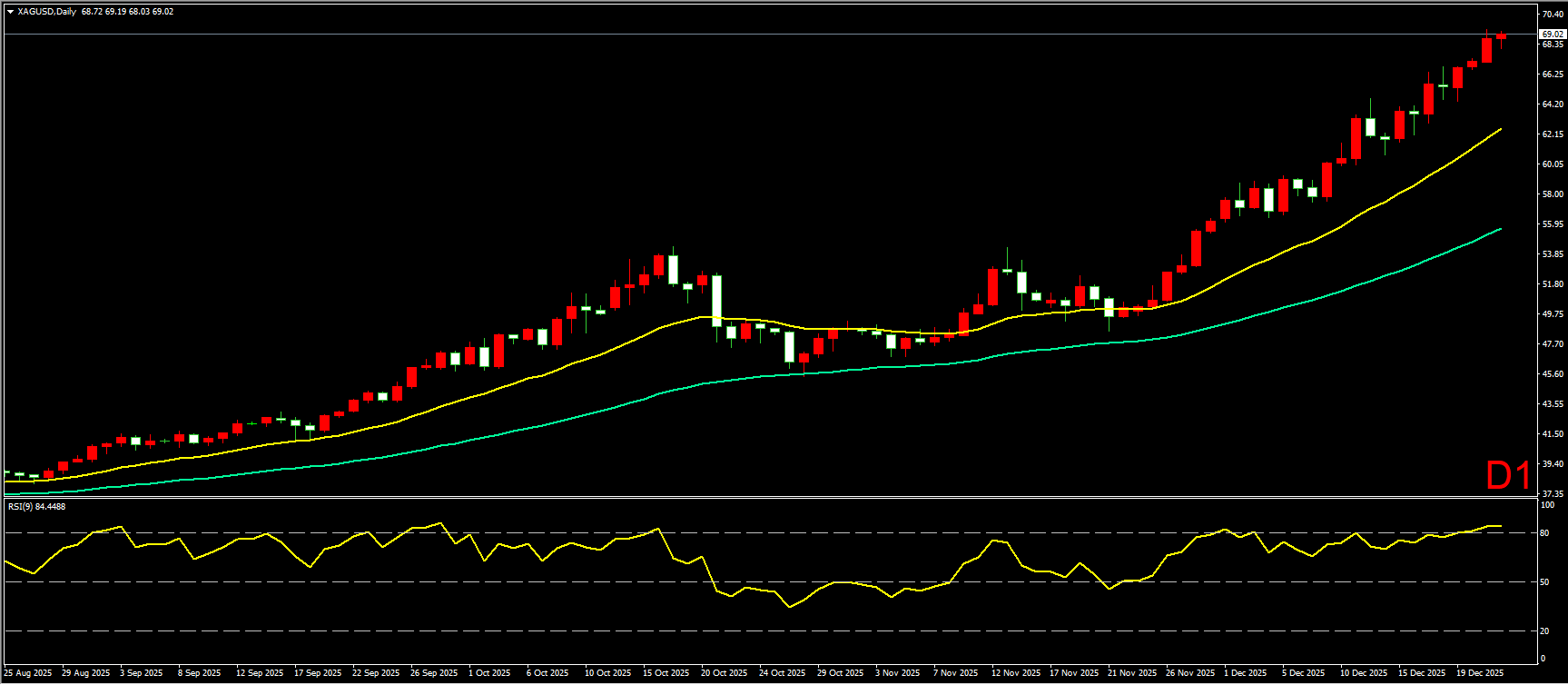Click the RSI 80 level axis label
Viewport: 1568px width, 685px height.
tap(1544, 533)
